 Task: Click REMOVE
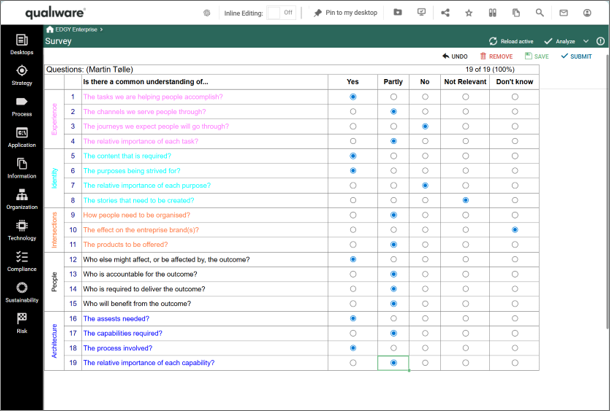pyautogui.click(x=496, y=56)
